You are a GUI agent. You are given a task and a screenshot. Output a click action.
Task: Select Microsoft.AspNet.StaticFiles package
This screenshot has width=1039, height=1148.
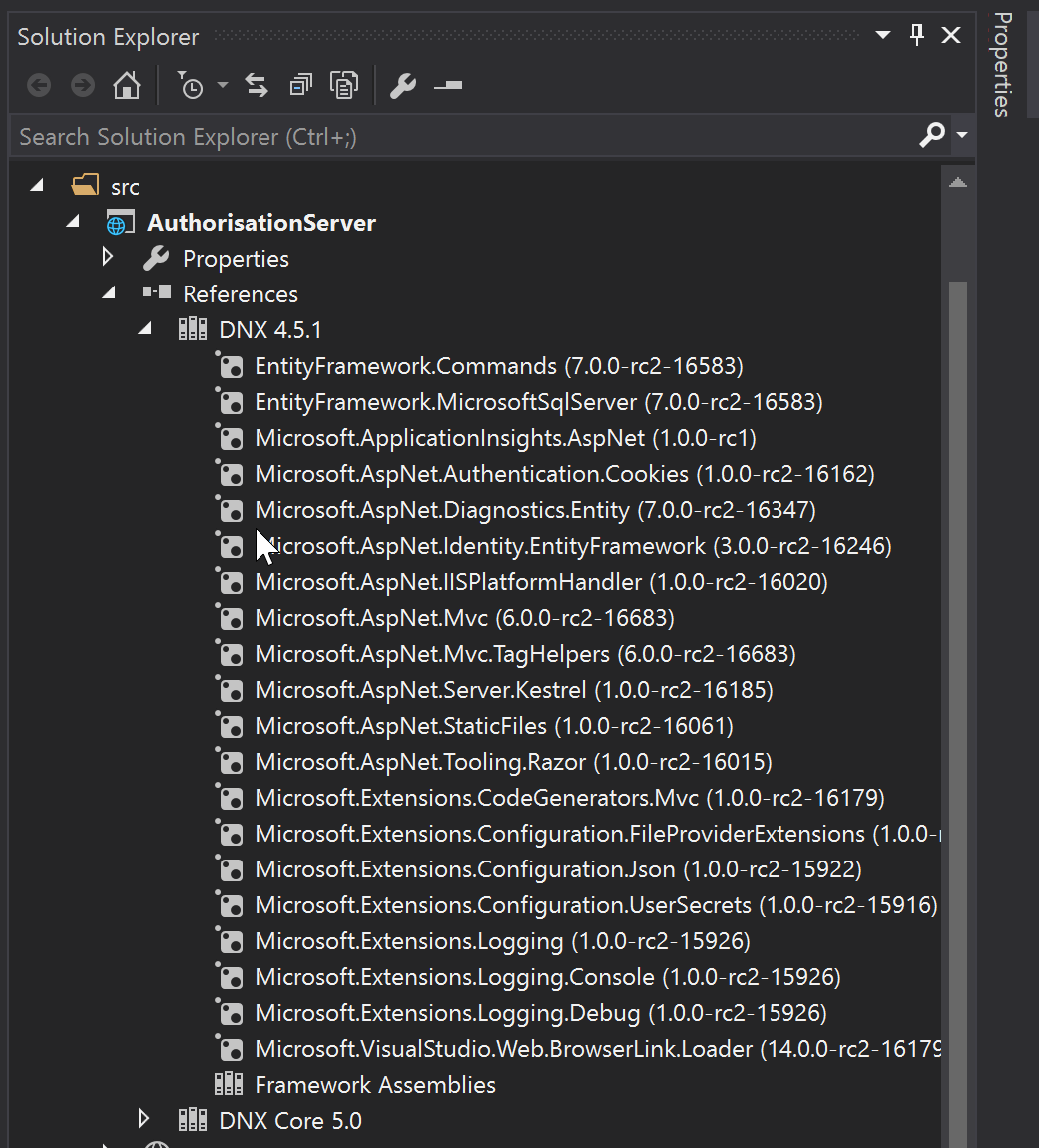(494, 725)
